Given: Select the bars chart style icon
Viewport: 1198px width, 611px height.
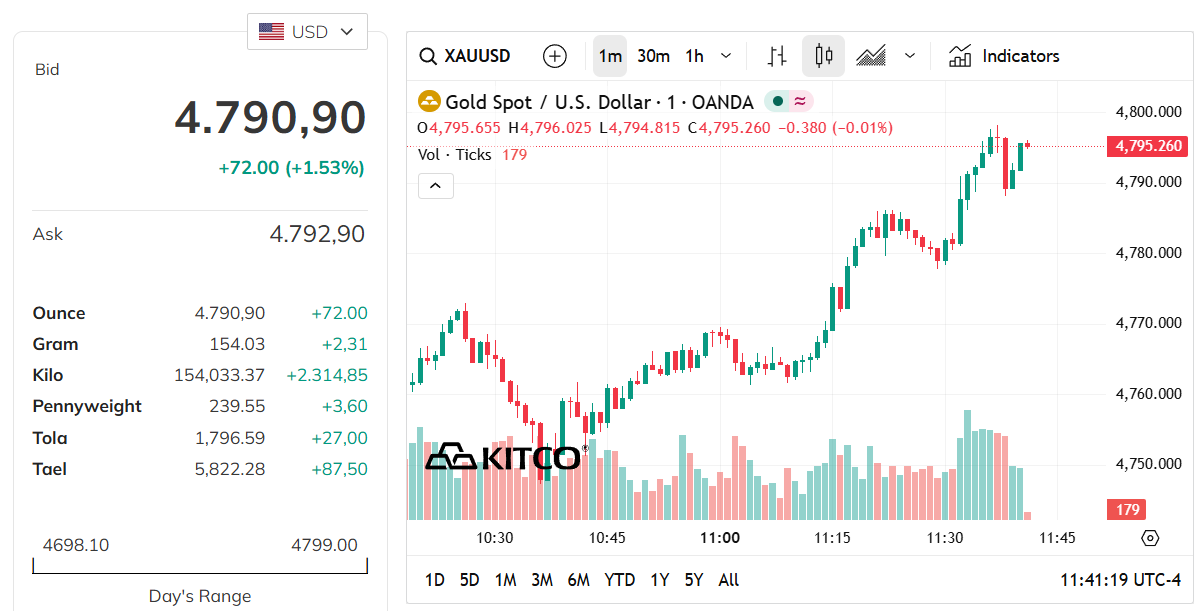Looking at the screenshot, I should [777, 56].
